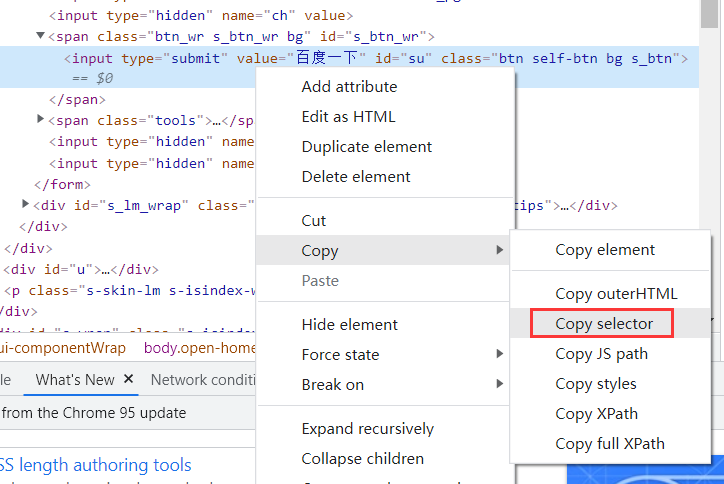Click 'from the Chrome 95 update' text
This screenshot has height=484, width=724.
[x=94, y=413]
